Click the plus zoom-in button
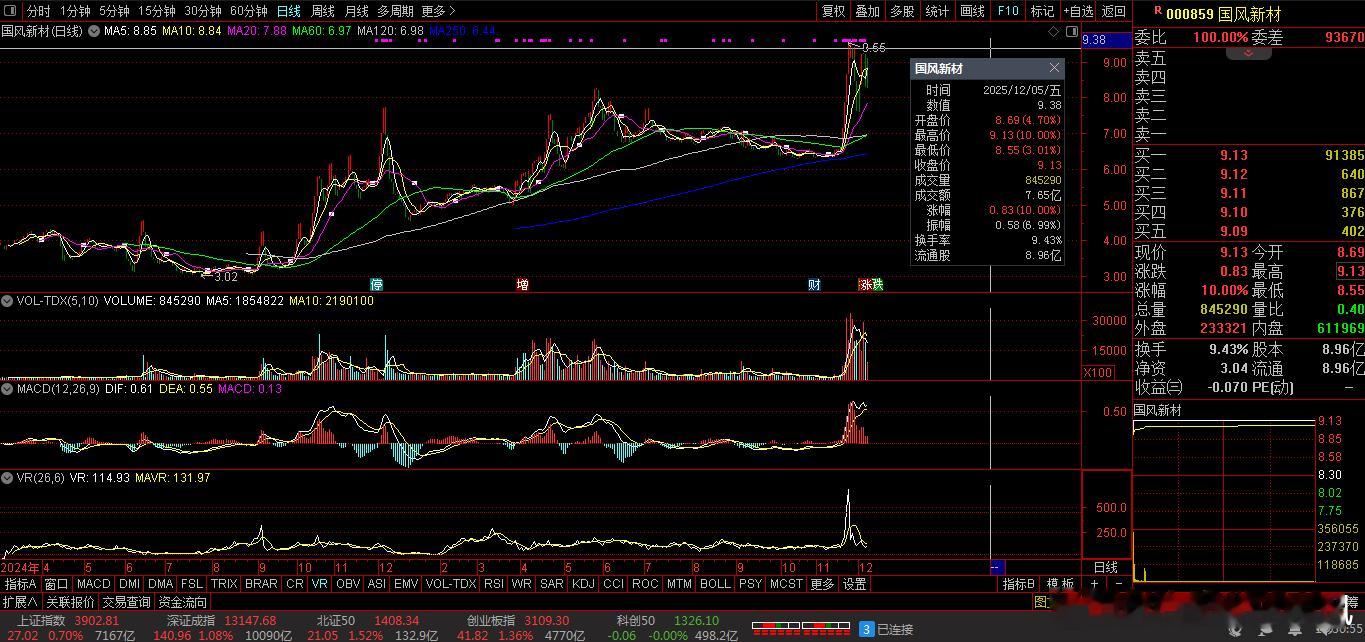 (1094, 584)
